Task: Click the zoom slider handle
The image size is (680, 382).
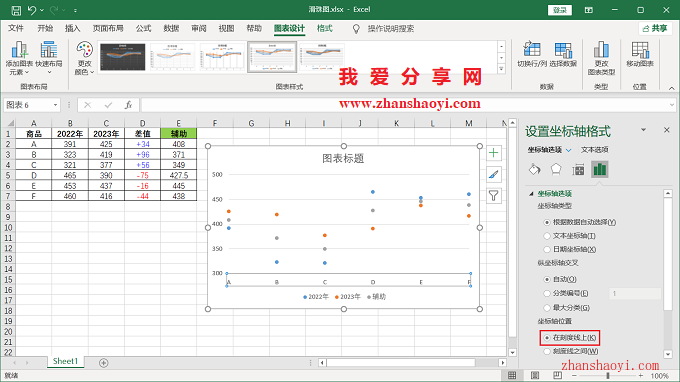Action: (608, 375)
